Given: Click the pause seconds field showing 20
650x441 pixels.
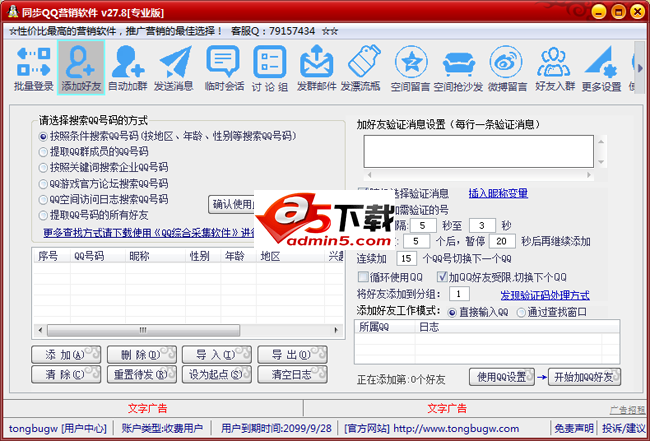Looking at the screenshot, I should click(502, 241).
